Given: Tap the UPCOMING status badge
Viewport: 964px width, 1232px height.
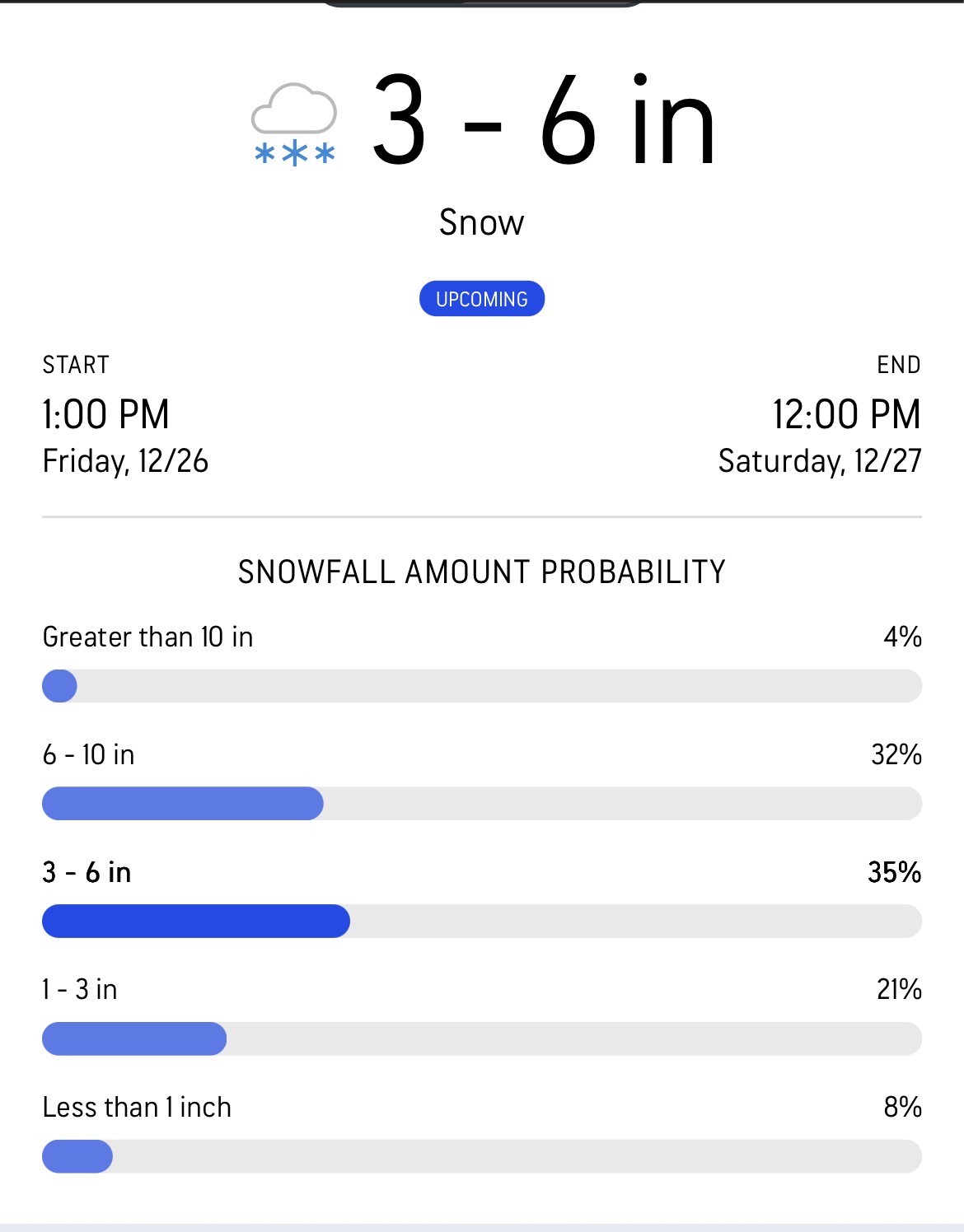Looking at the screenshot, I should 482,299.
